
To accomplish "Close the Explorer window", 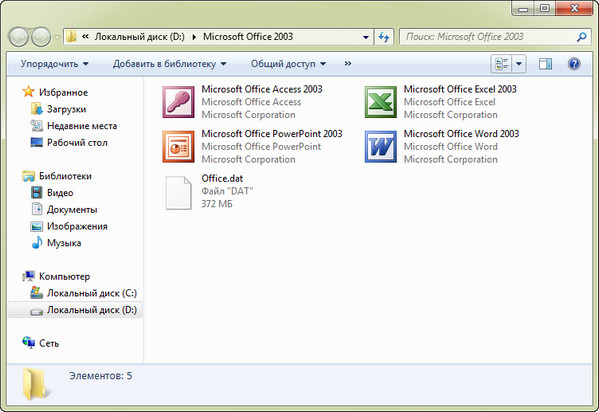I will 574,8.
